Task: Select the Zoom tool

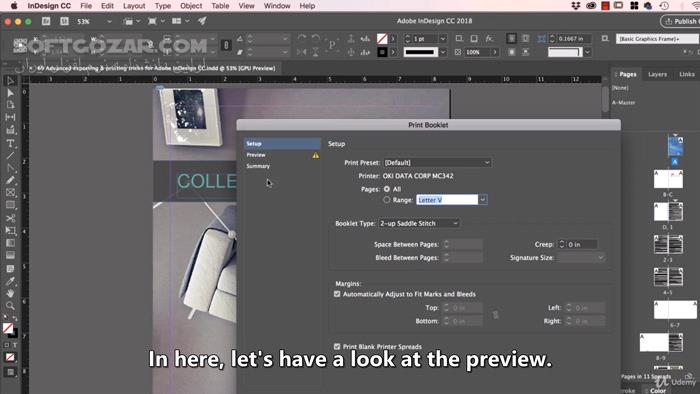Action: [10, 306]
